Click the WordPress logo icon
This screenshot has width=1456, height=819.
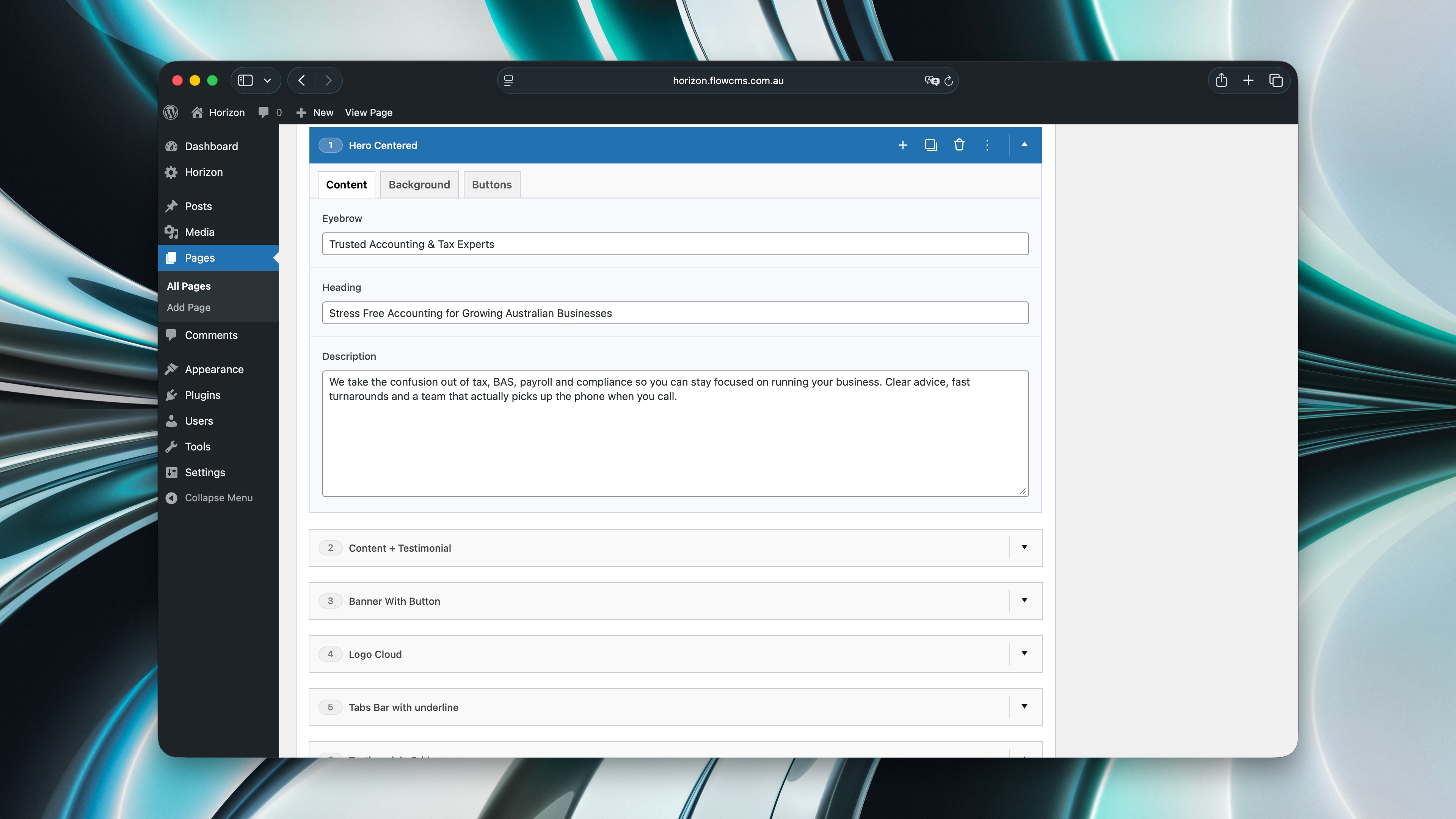(x=171, y=113)
